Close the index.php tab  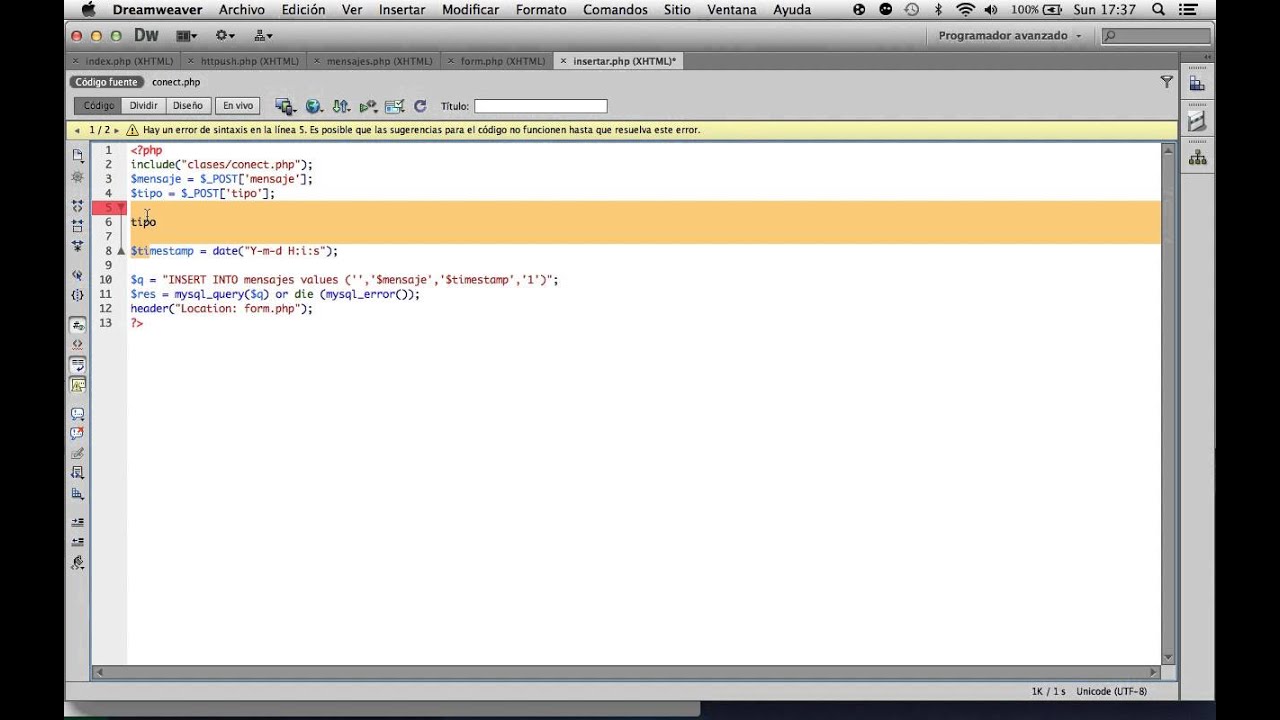[x=77, y=61]
